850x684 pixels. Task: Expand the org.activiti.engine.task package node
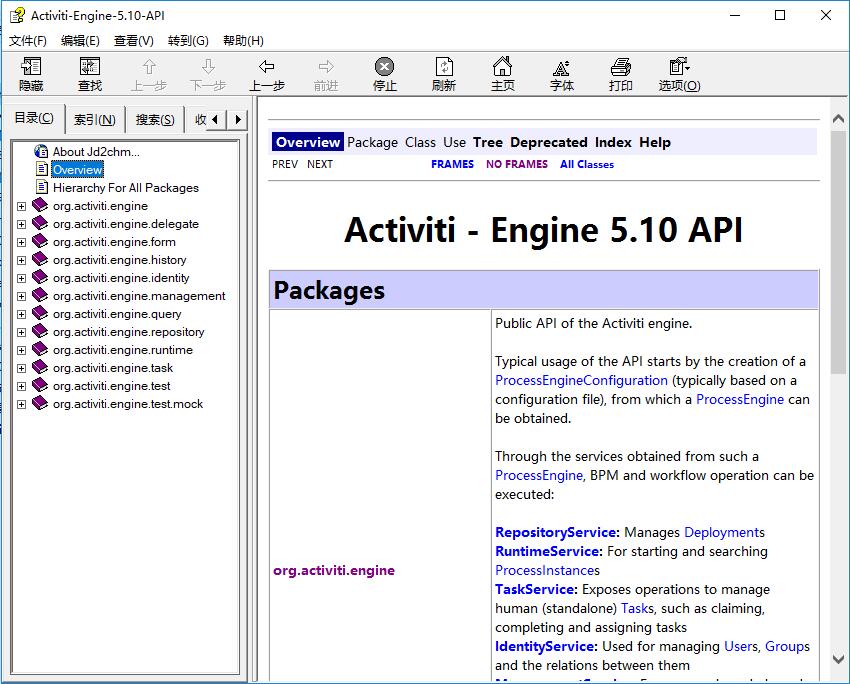coord(22,367)
